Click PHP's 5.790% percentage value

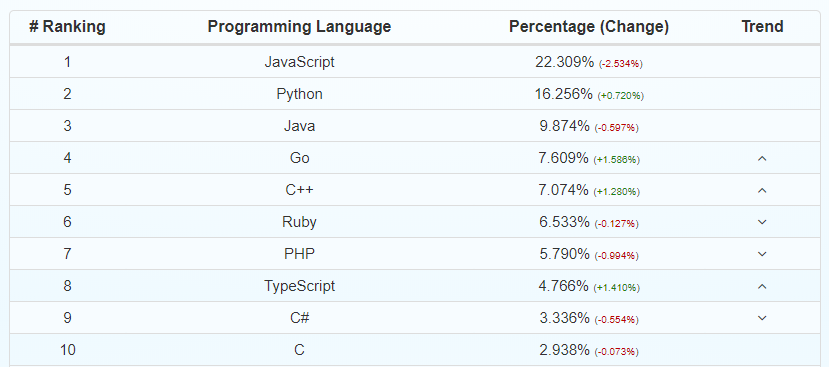point(564,254)
